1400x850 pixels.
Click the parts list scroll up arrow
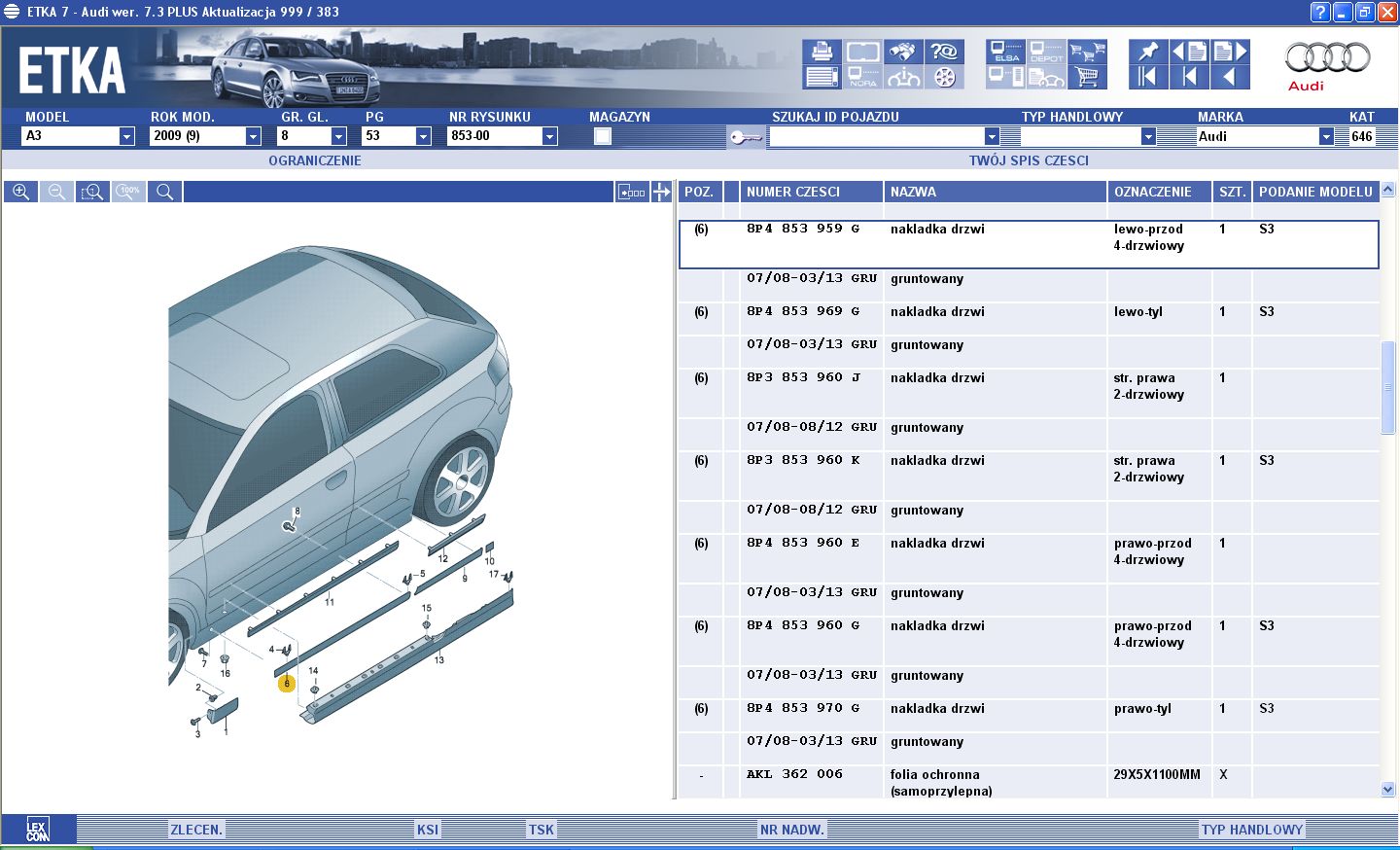pos(1388,190)
